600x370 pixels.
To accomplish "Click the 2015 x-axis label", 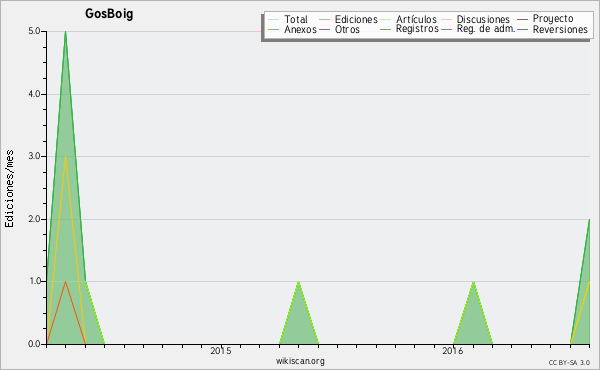I will [x=221, y=350].
